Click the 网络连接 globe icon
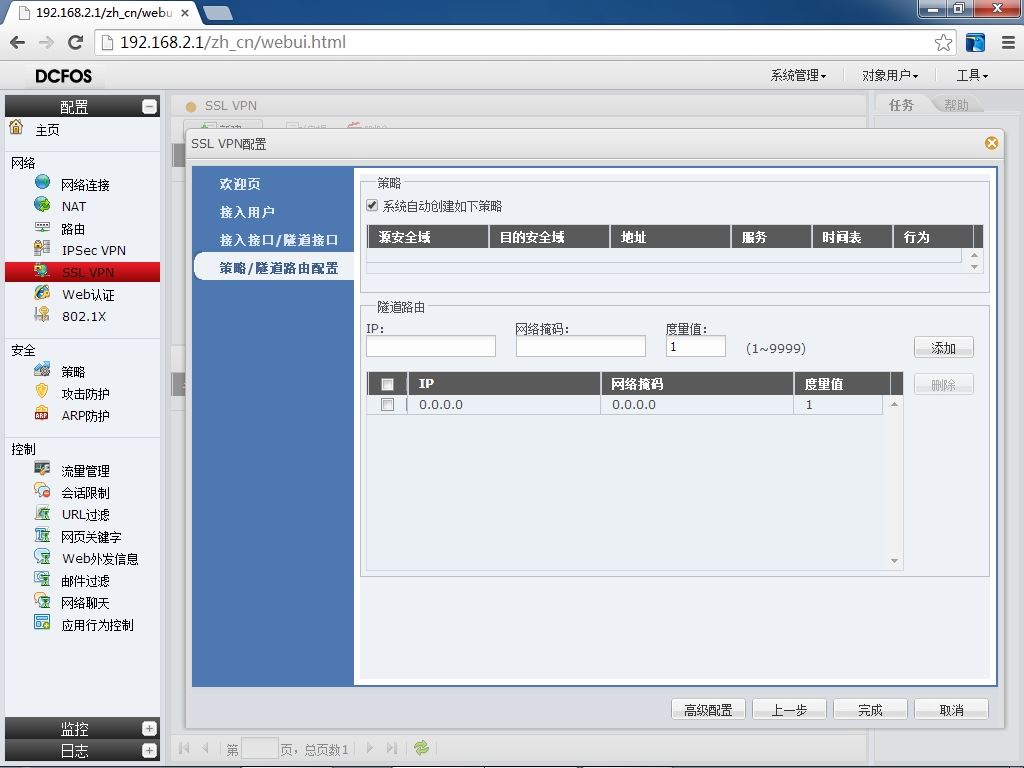The height and width of the screenshot is (768, 1024). click(x=42, y=182)
